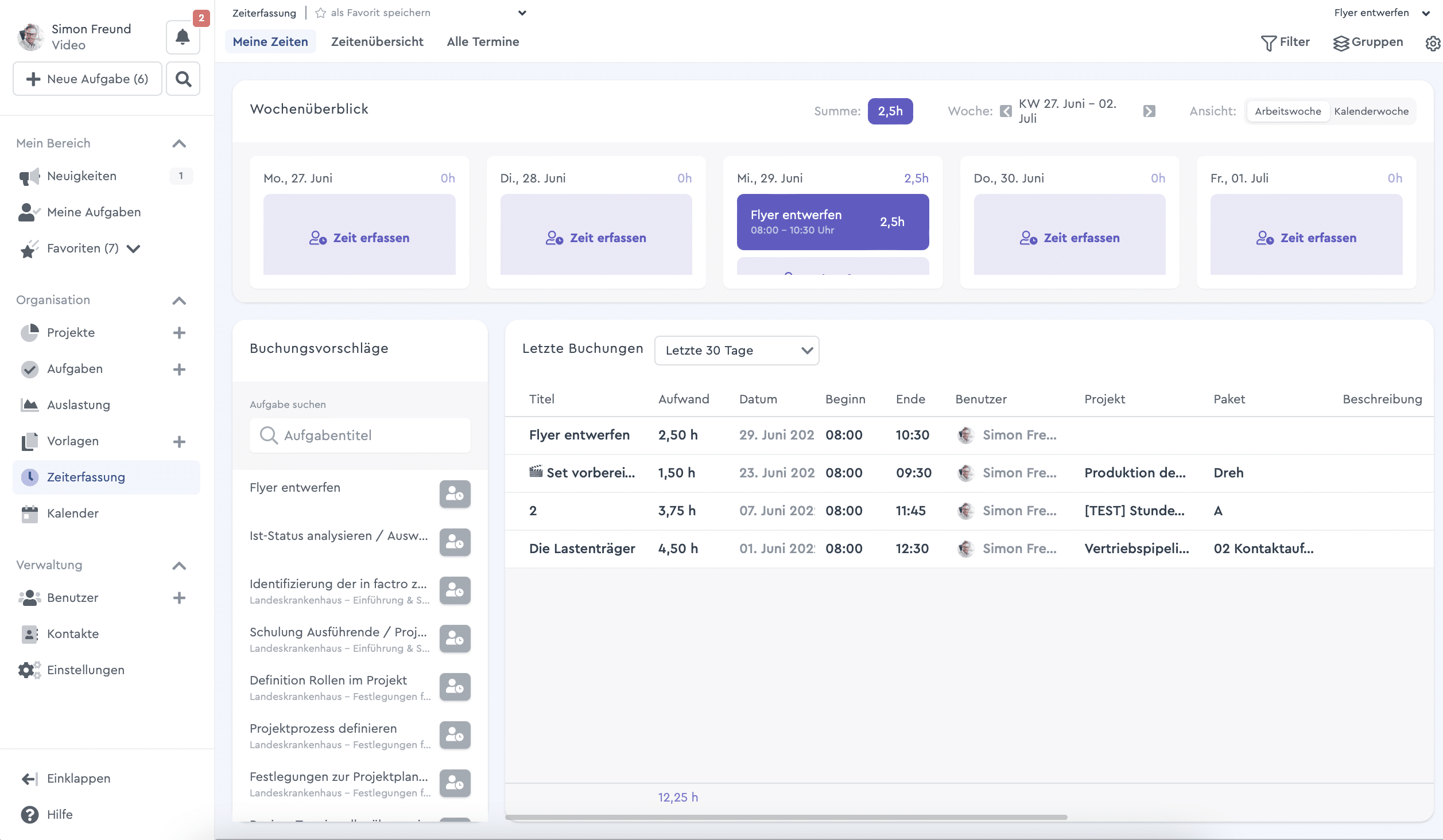Screen dimensions: 1443x840
Task: Book time for Identifizierung der in factro suggestion
Action: point(455,590)
